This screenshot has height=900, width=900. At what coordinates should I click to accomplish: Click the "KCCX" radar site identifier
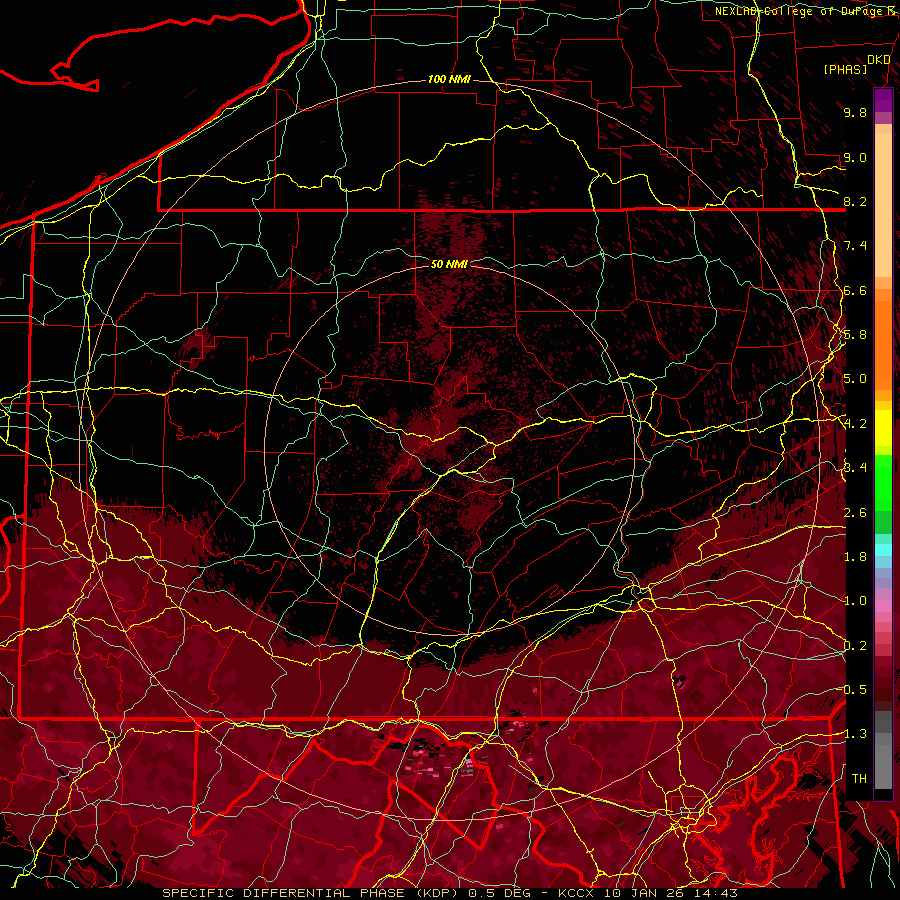tap(578, 893)
